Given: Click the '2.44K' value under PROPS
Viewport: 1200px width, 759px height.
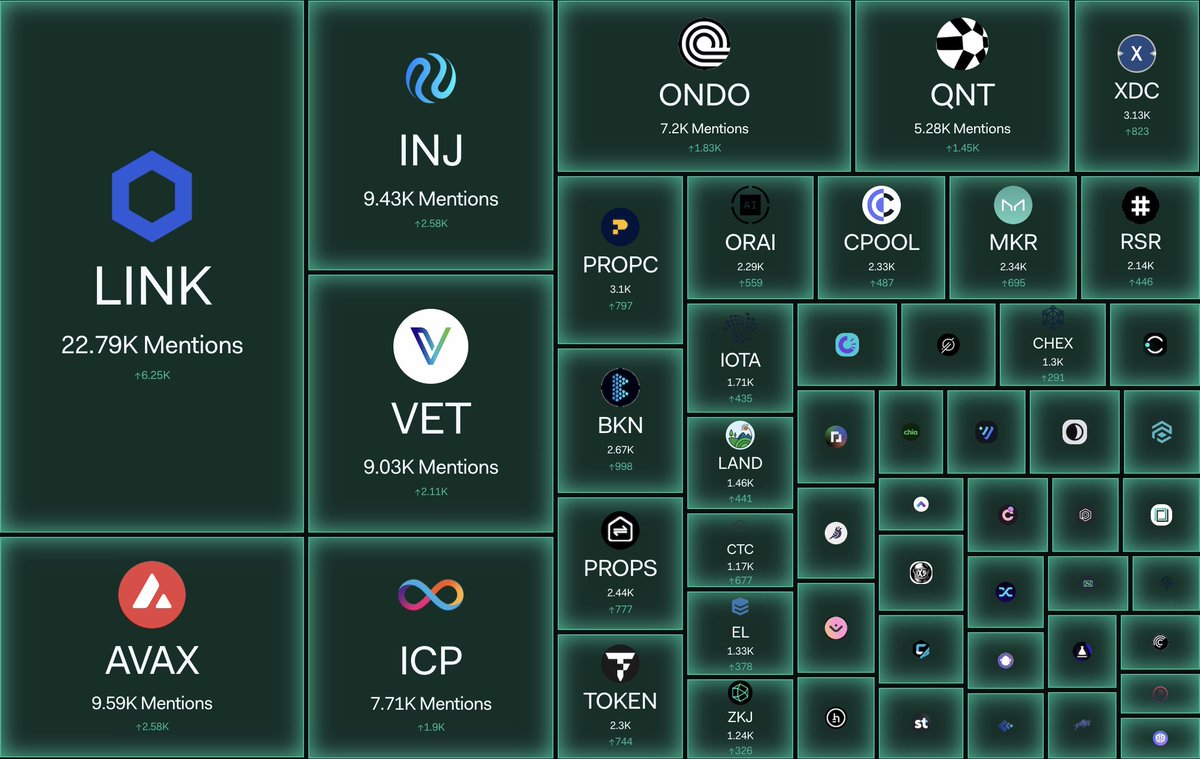Looking at the screenshot, I should coord(620,593).
